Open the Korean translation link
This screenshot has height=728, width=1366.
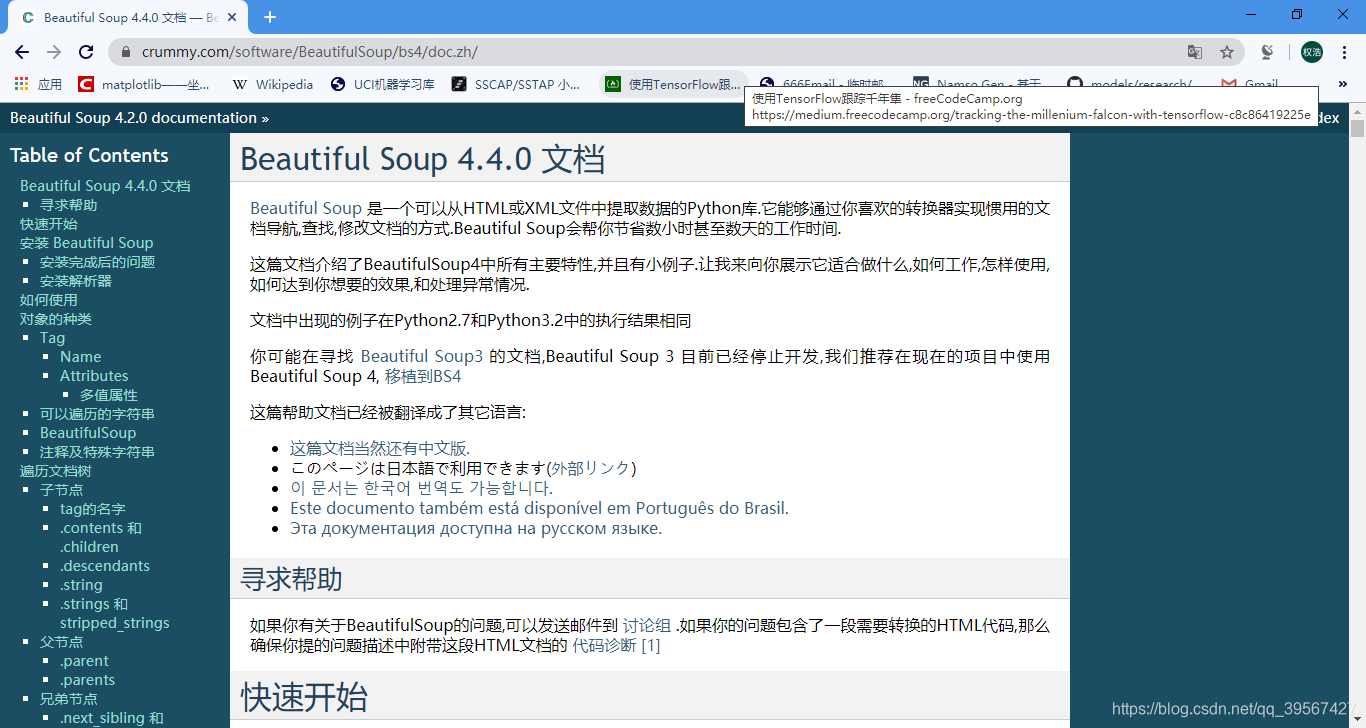pos(421,488)
